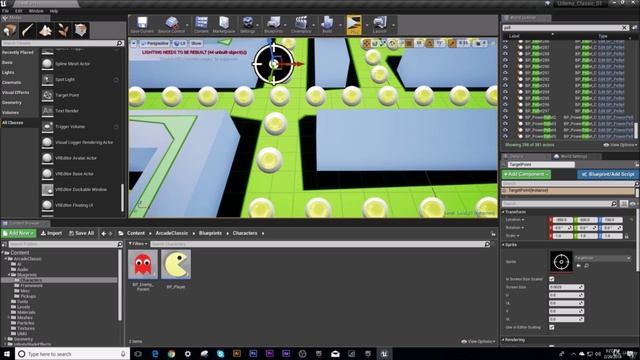Select the Place mode icon
The width and height of the screenshot is (640, 360).
point(9,30)
